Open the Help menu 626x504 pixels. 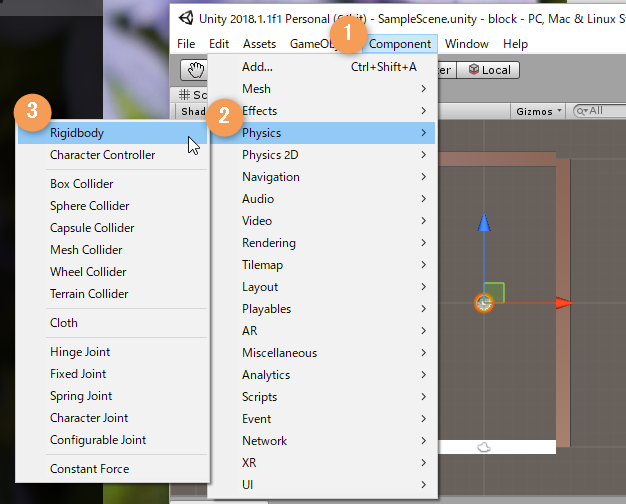pyautogui.click(x=515, y=44)
